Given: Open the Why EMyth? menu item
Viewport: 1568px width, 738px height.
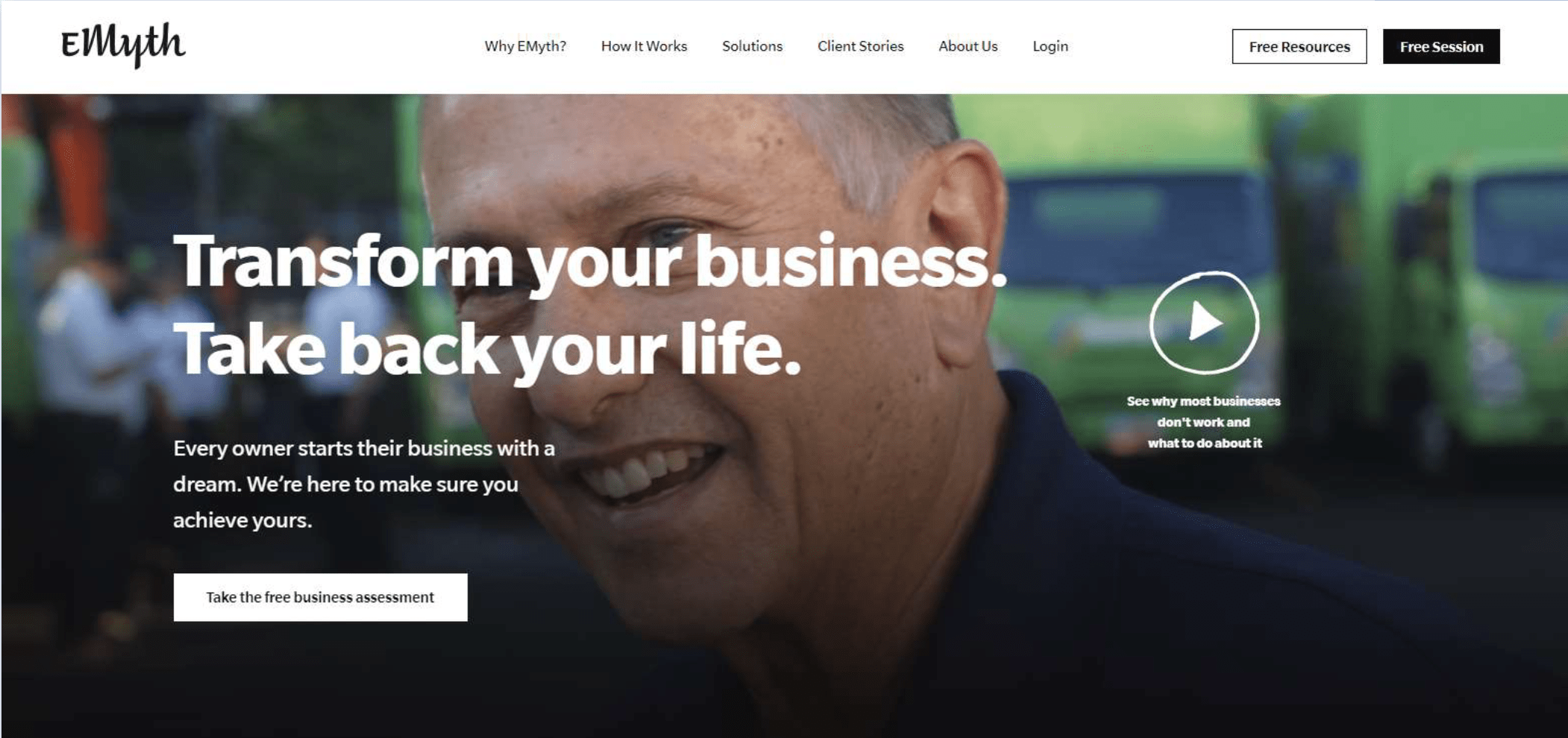Looking at the screenshot, I should coord(525,46).
